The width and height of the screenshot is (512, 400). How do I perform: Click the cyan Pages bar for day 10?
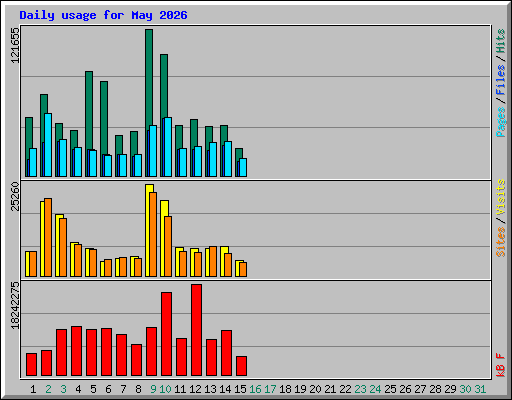[168, 147]
